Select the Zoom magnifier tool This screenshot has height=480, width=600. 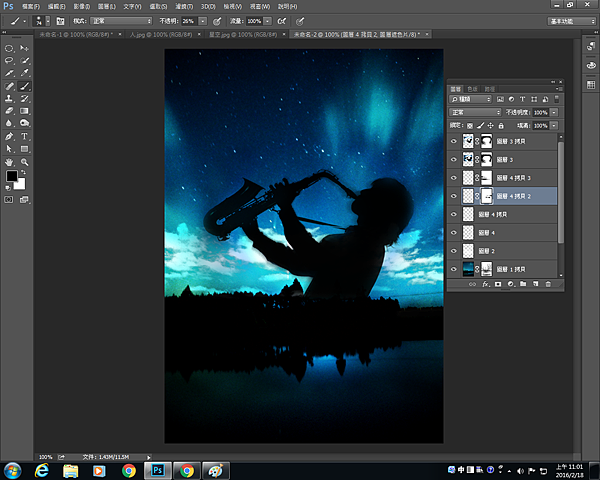pos(24,161)
